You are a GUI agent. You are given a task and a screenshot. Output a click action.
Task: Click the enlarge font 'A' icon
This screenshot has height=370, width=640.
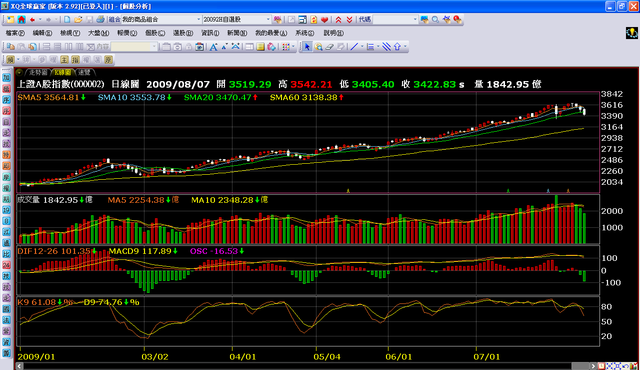click(x=213, y=47)
